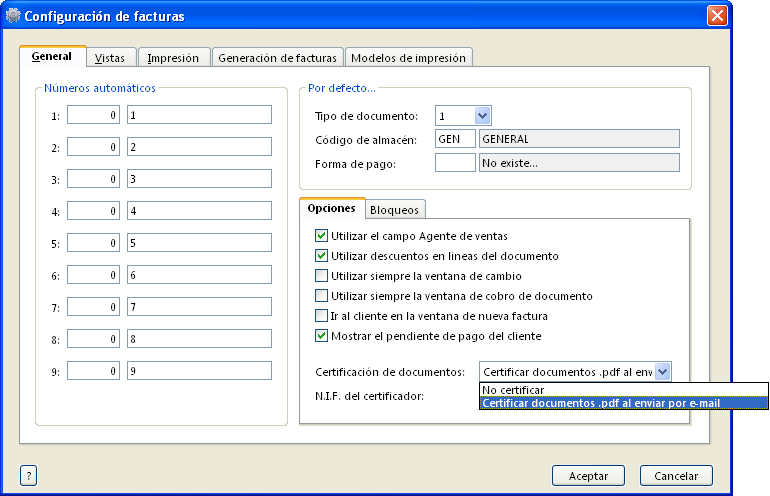Close the Configuración de facturas dialog
This screenshot has height=496, width=770.
[x=716, y=16]
